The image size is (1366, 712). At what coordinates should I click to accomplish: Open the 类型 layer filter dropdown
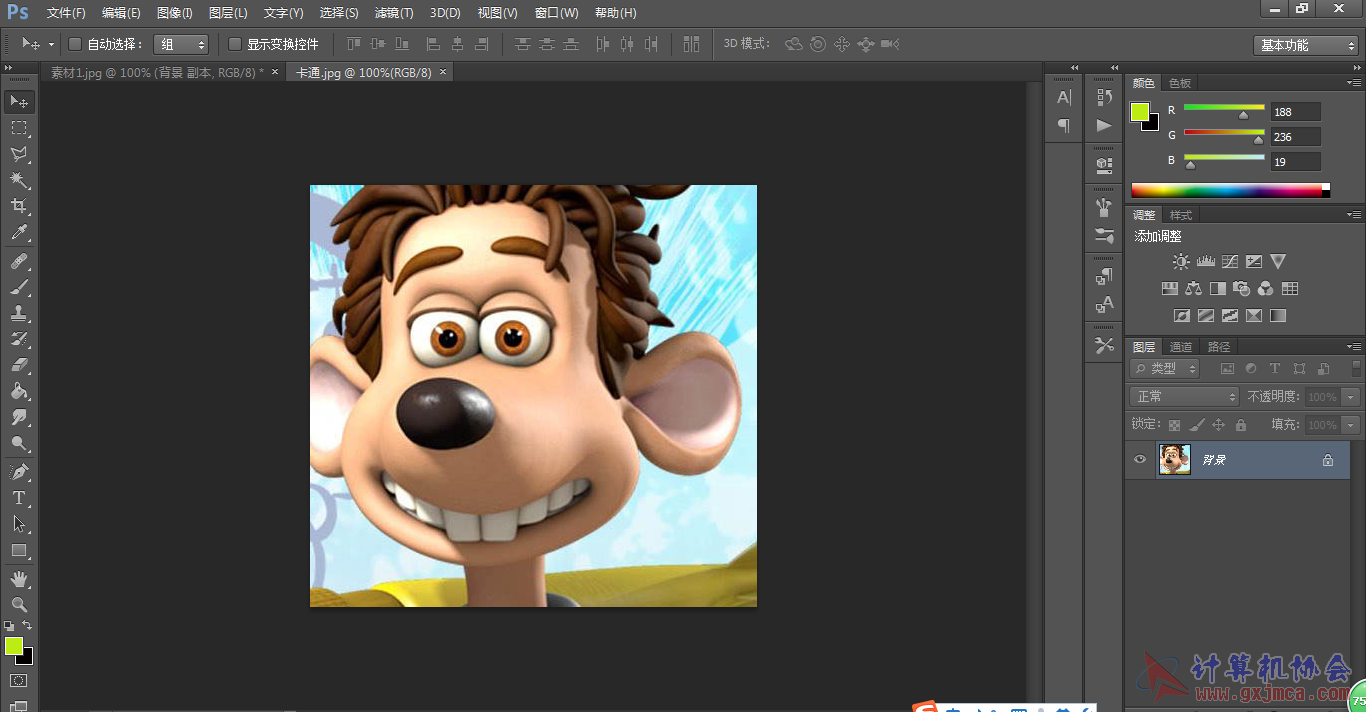click(1165, 369)
